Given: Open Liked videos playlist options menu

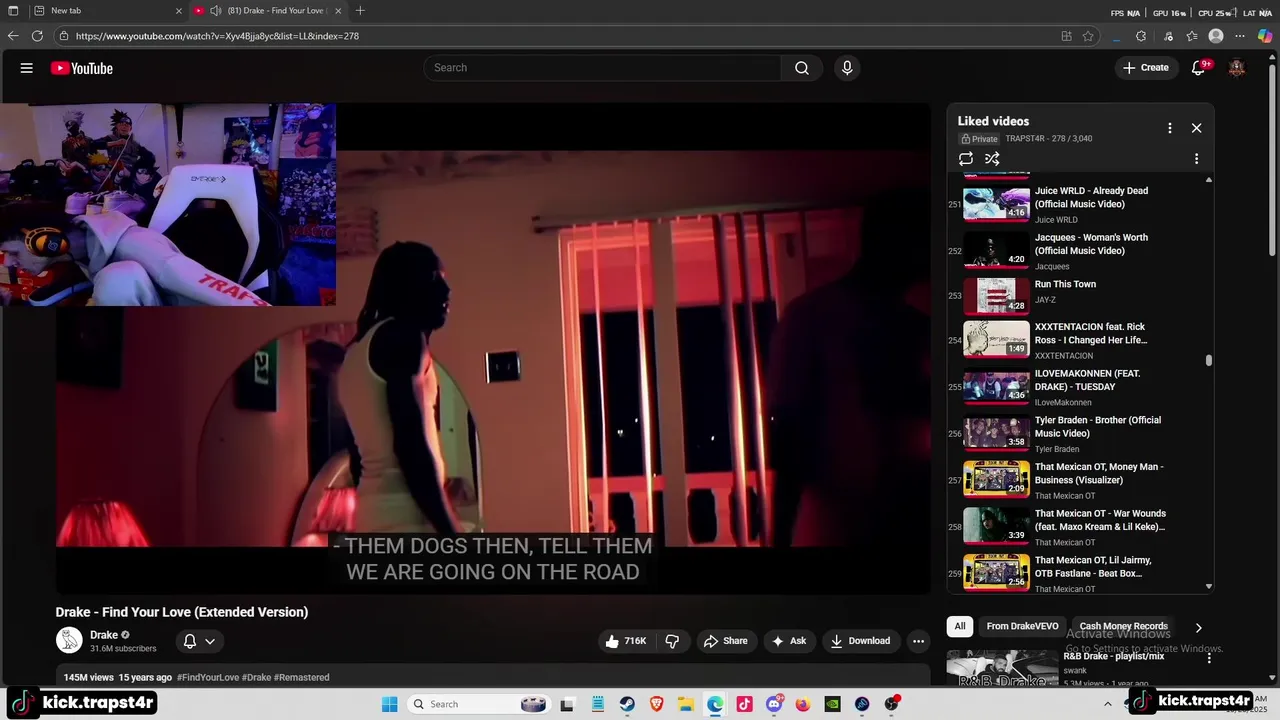Looking at the screenshot, I should [x=1169, y=128].
